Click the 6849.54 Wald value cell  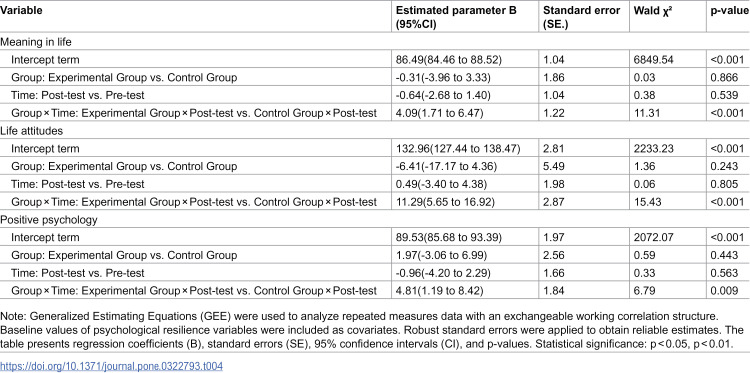[653, 60]
